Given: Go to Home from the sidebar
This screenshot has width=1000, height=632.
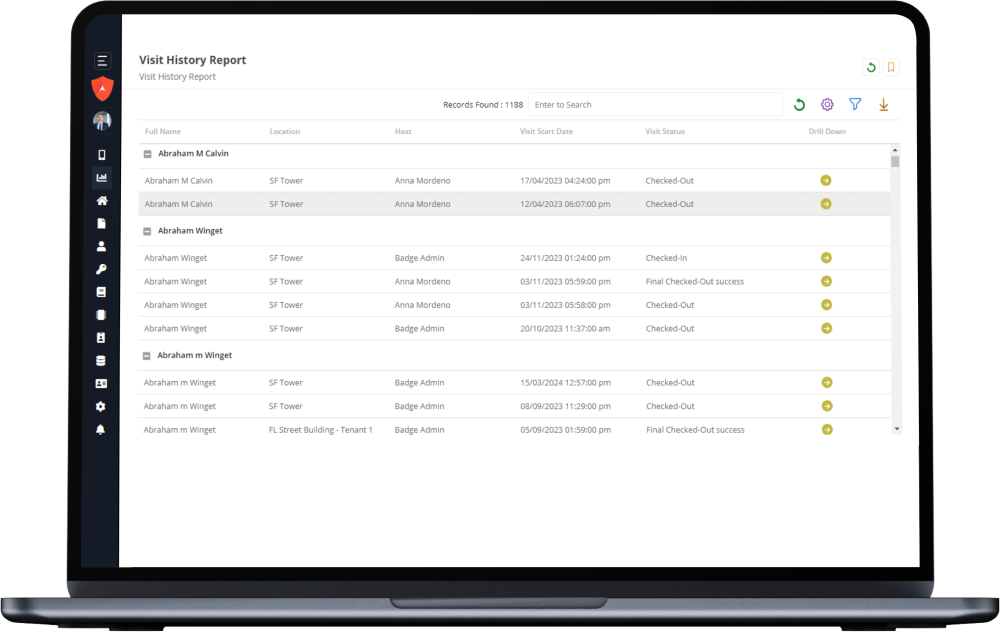Looking at the screenshot, I should pos(101,200).
